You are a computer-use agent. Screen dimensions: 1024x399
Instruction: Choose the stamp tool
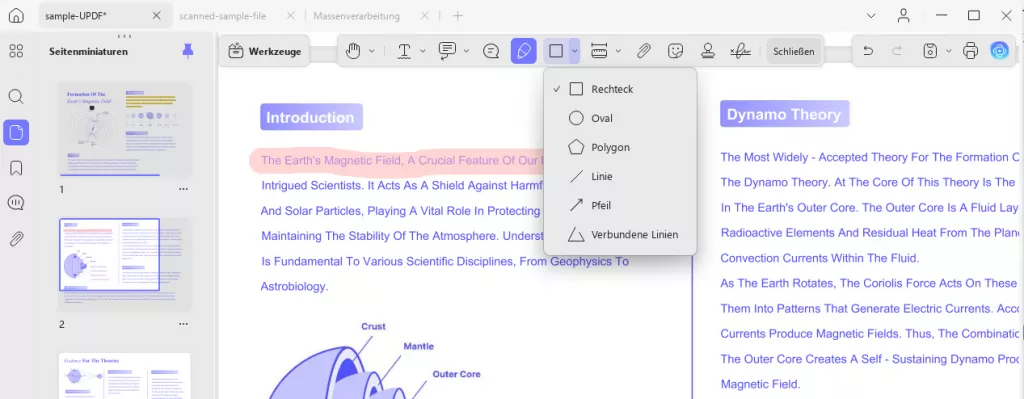(707, 51)
